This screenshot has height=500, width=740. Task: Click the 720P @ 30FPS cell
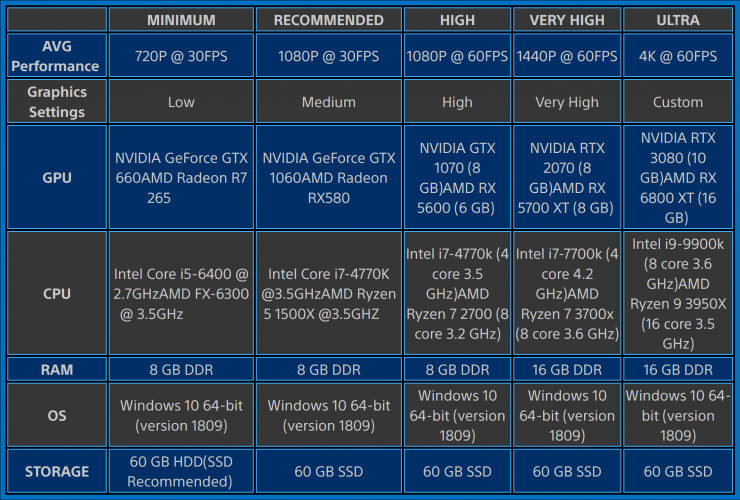coord(181,56)
